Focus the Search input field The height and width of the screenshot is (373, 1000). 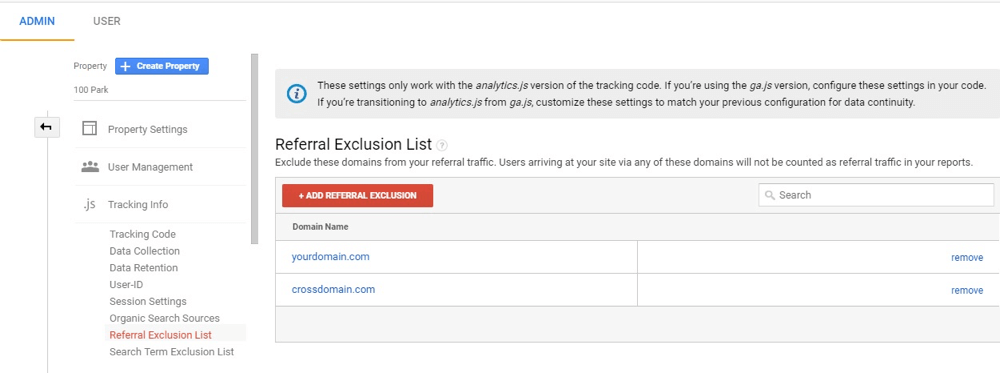coord(876,195)
